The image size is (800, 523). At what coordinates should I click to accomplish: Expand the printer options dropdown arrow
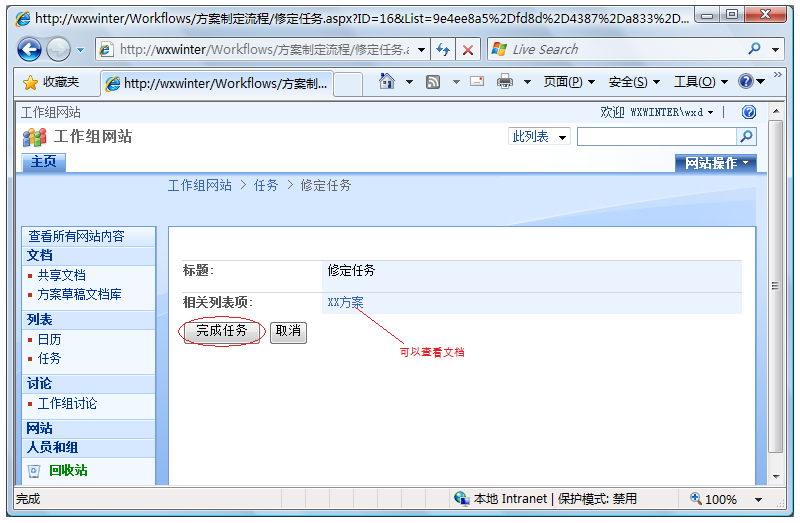click(x=528, y=82)
